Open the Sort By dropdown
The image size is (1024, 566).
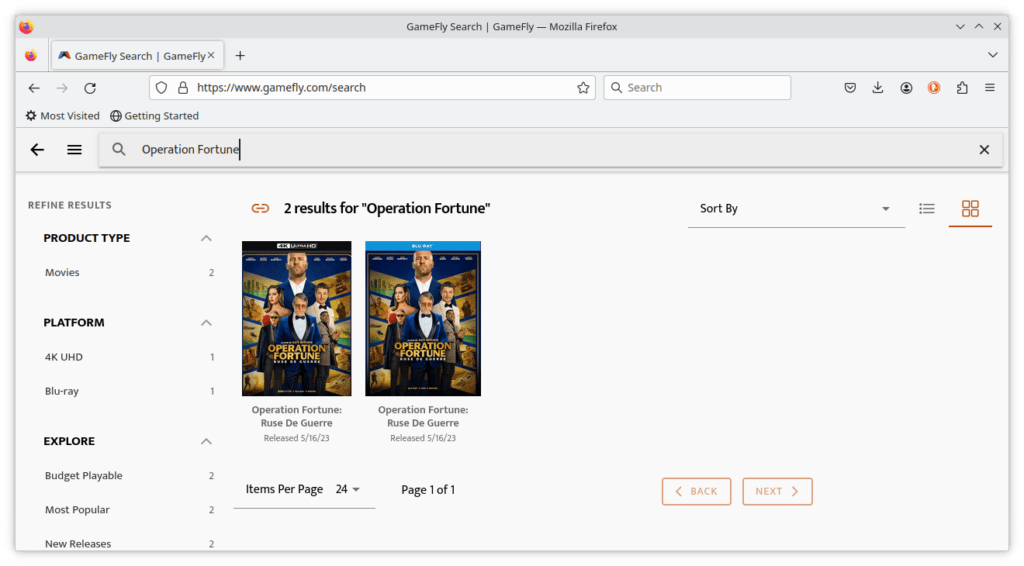point(796,209)
